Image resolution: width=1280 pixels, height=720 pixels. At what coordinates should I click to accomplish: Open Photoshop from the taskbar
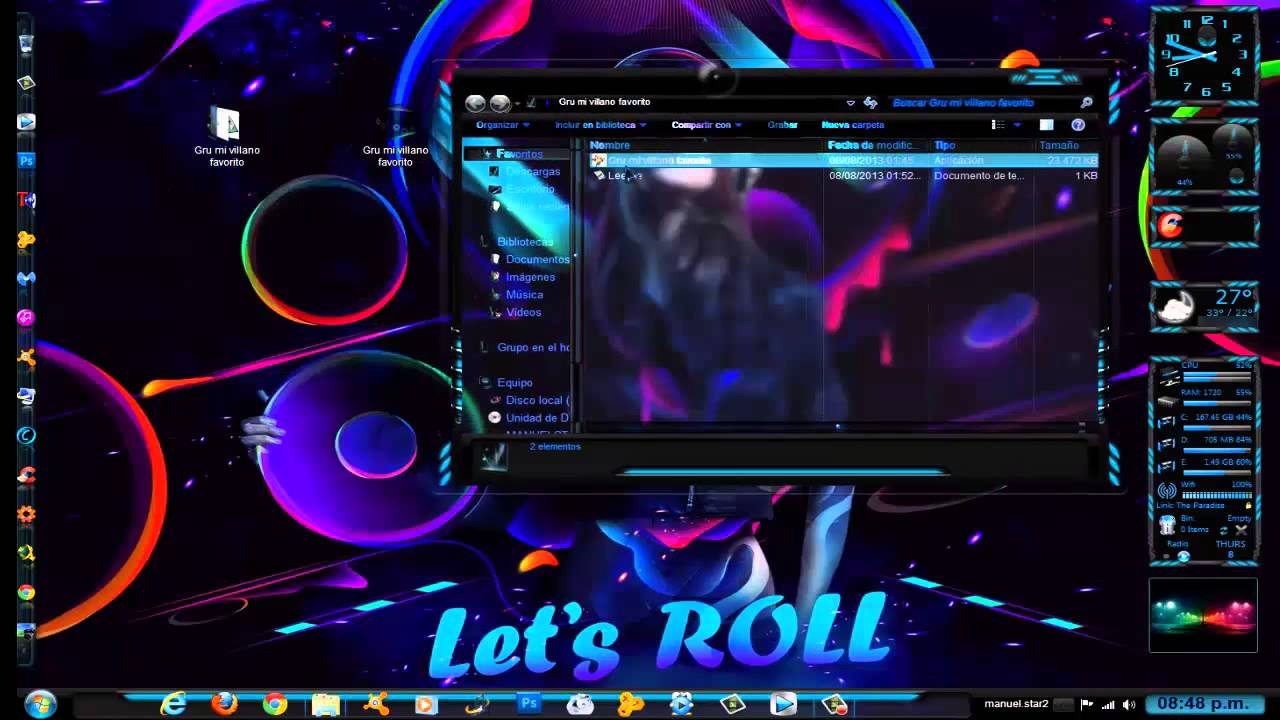pos(529,704)
